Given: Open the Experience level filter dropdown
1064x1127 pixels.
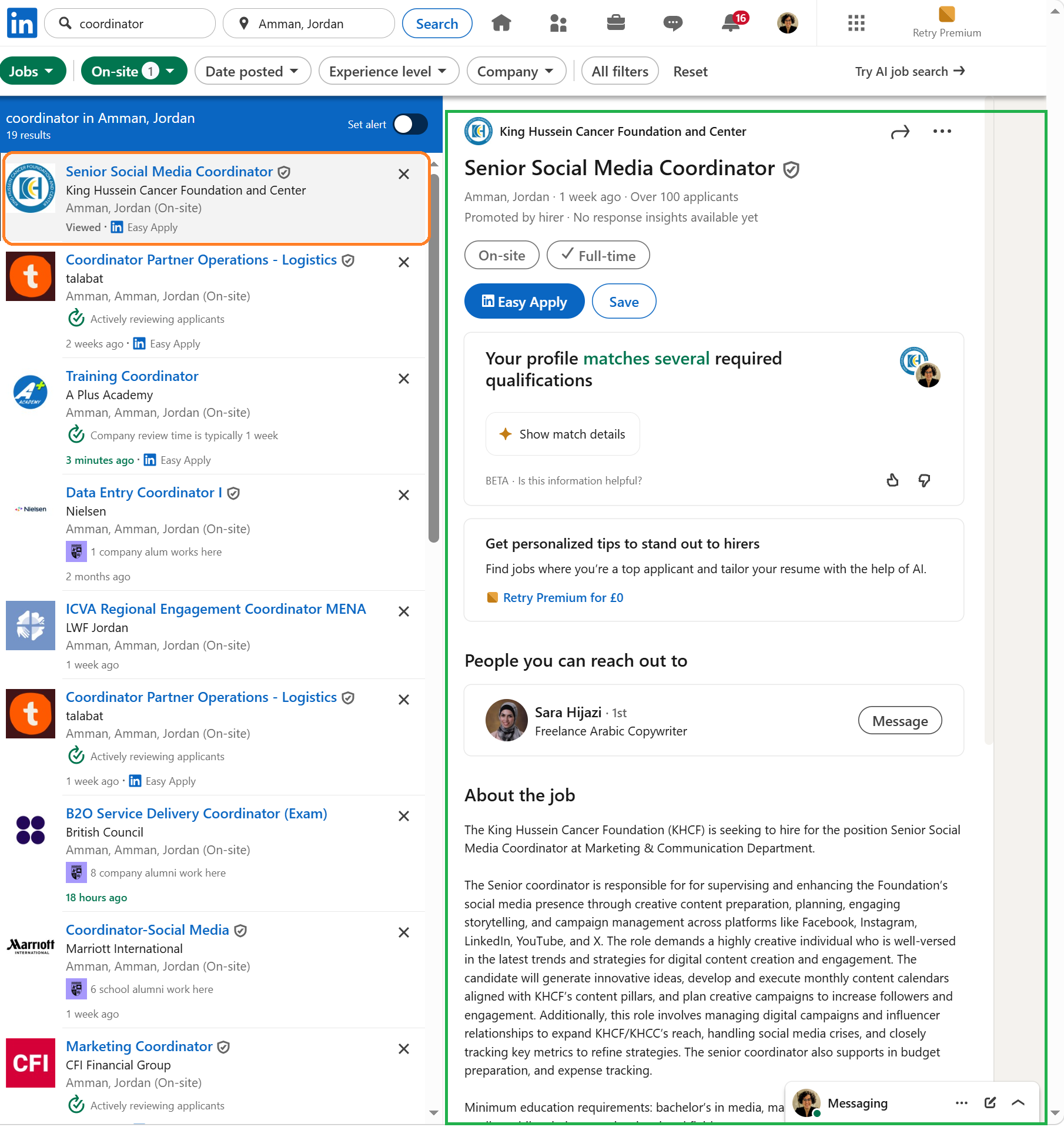Looking at the screenshot, I should point(389,71).
